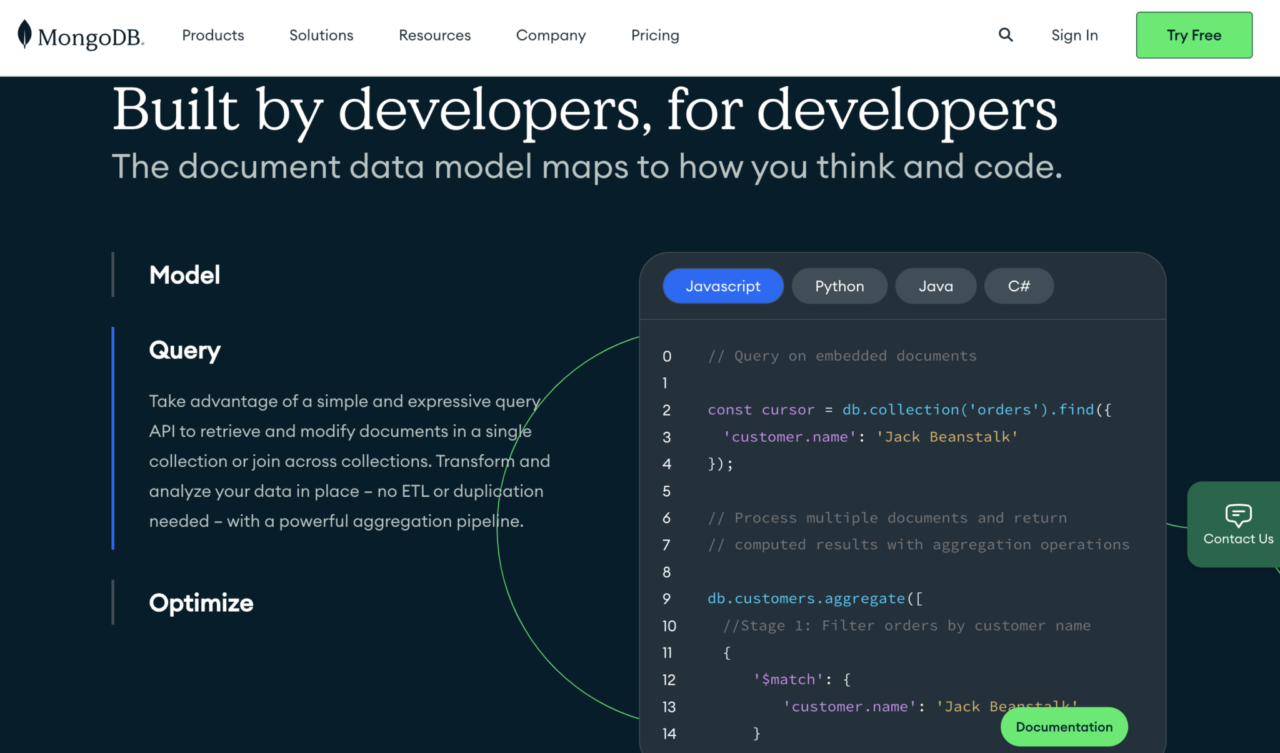Click the Sign In link
This screenshot has width=1280, height=753.
click(1074, 35)
